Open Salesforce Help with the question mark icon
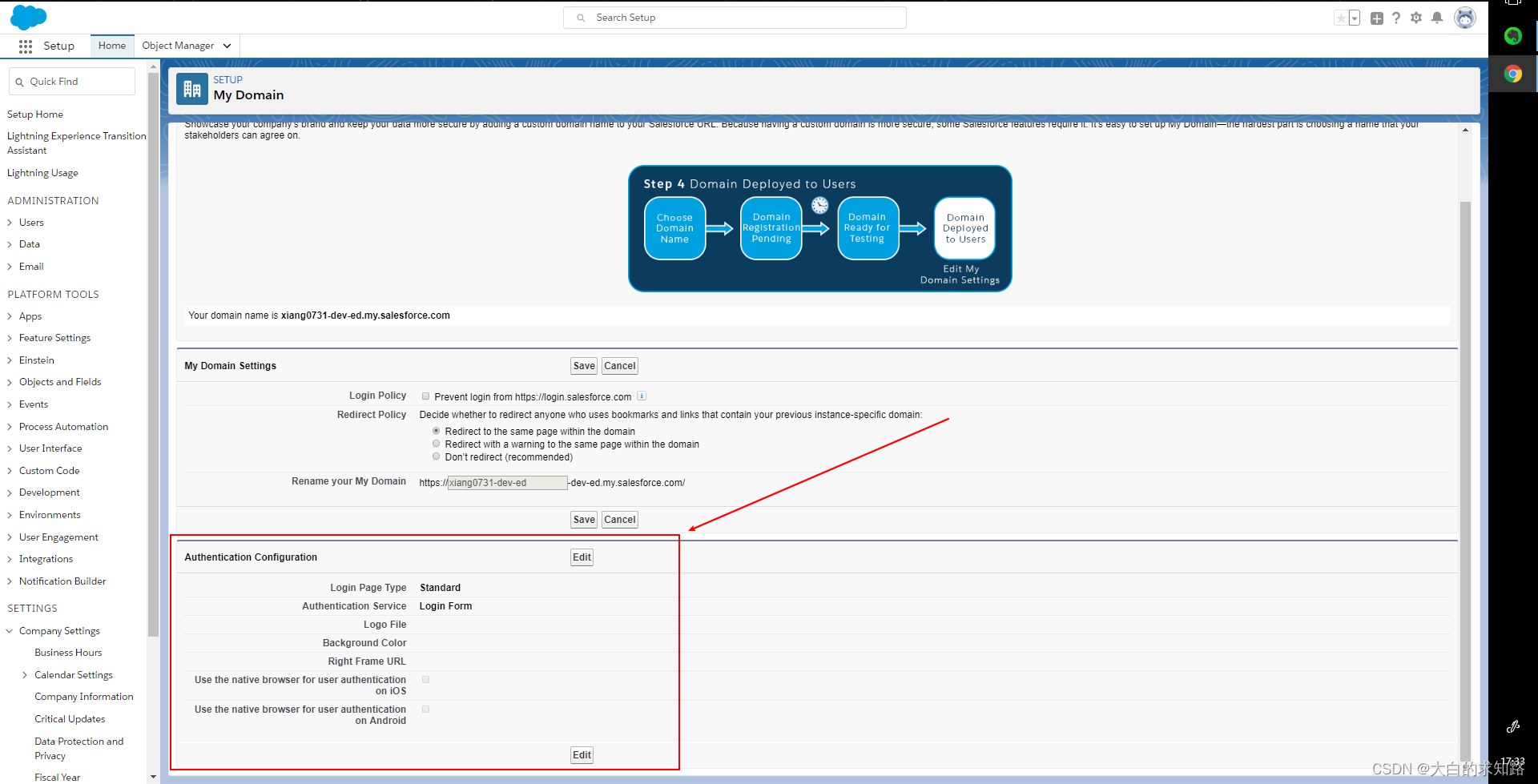The image size is (1538, 784). pyautogui.click(x=1396, y=17)
